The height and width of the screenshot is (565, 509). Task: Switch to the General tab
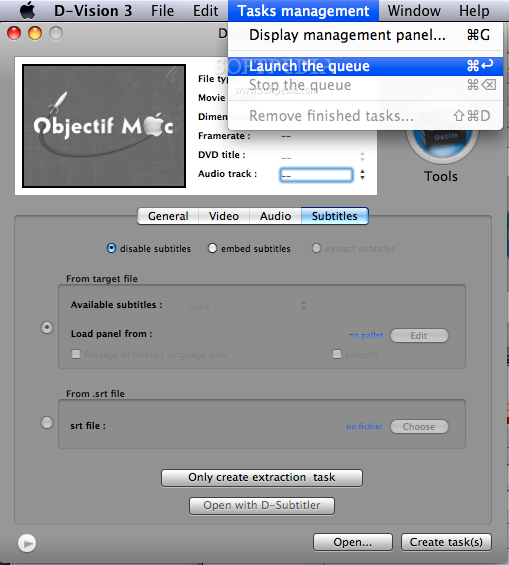pos(168,216)
